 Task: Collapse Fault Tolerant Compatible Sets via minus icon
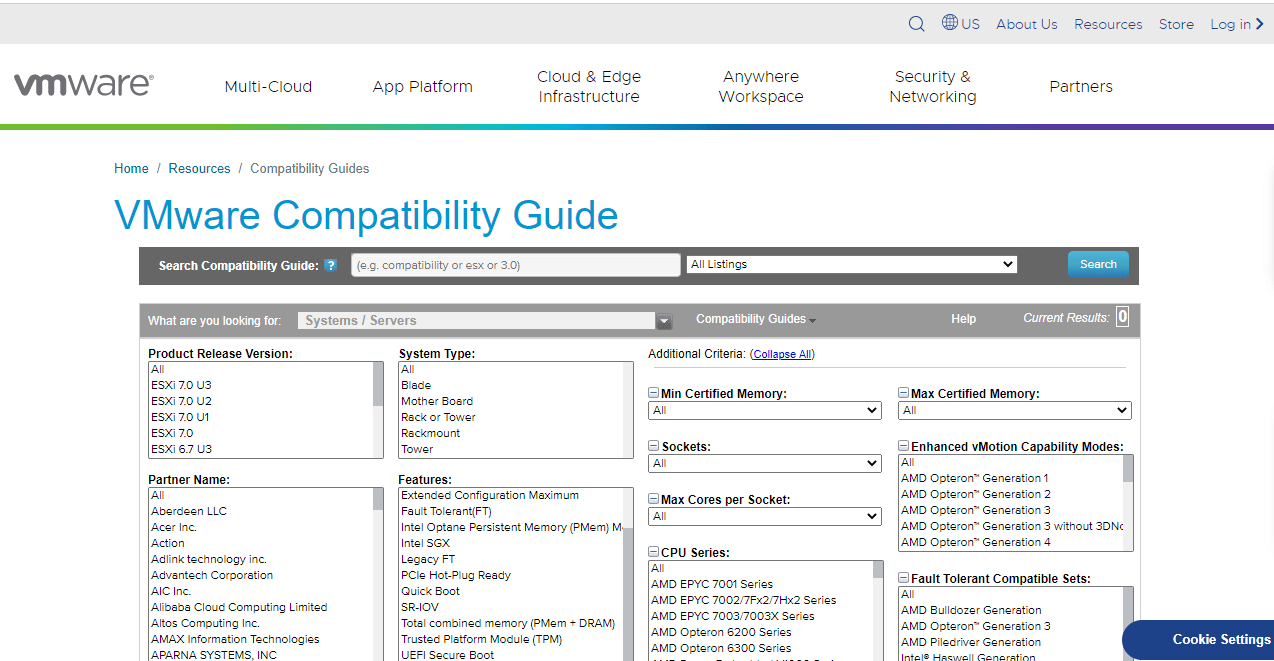point(902,578)
